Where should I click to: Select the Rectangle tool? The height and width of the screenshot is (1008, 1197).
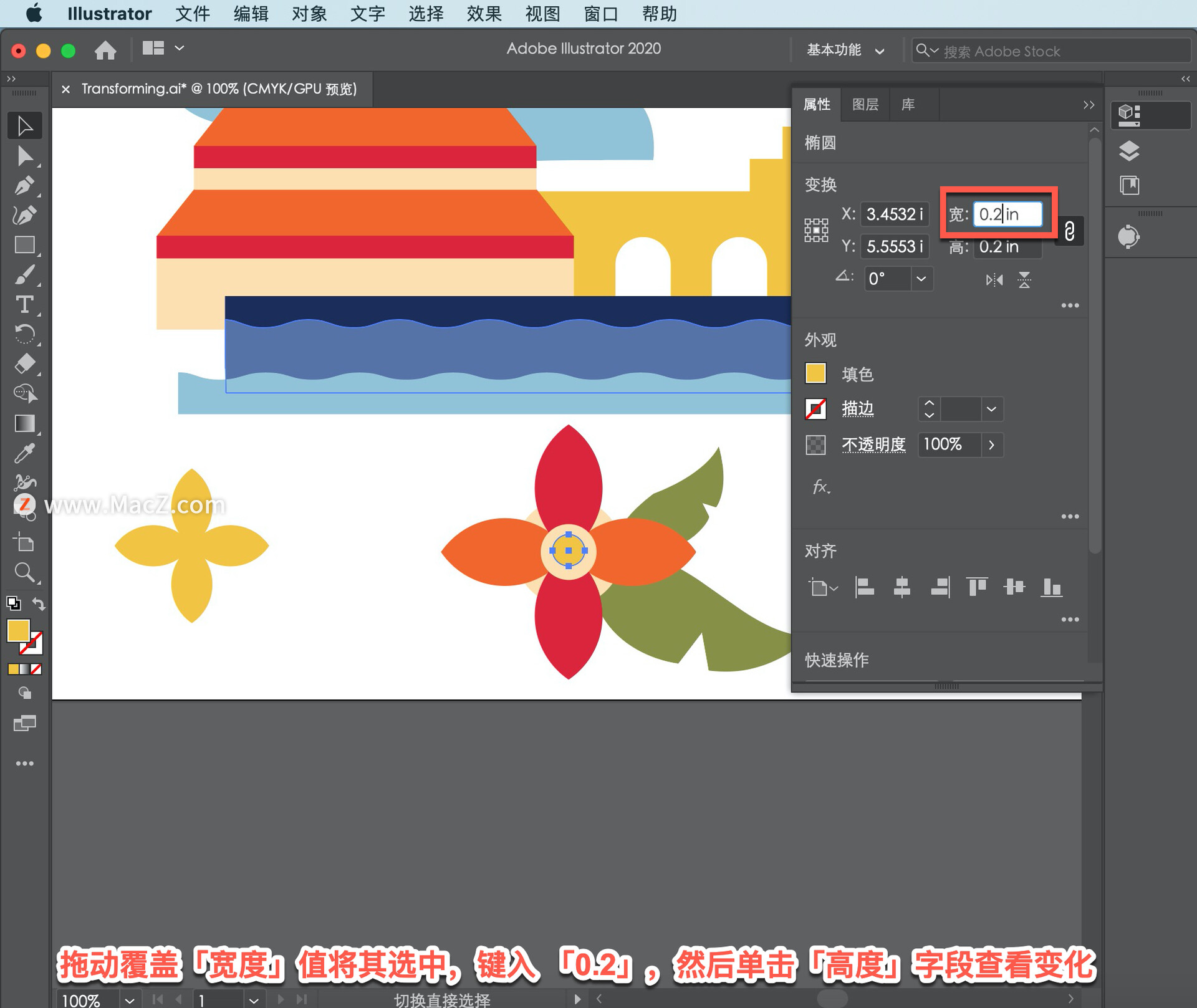point(24,245)
